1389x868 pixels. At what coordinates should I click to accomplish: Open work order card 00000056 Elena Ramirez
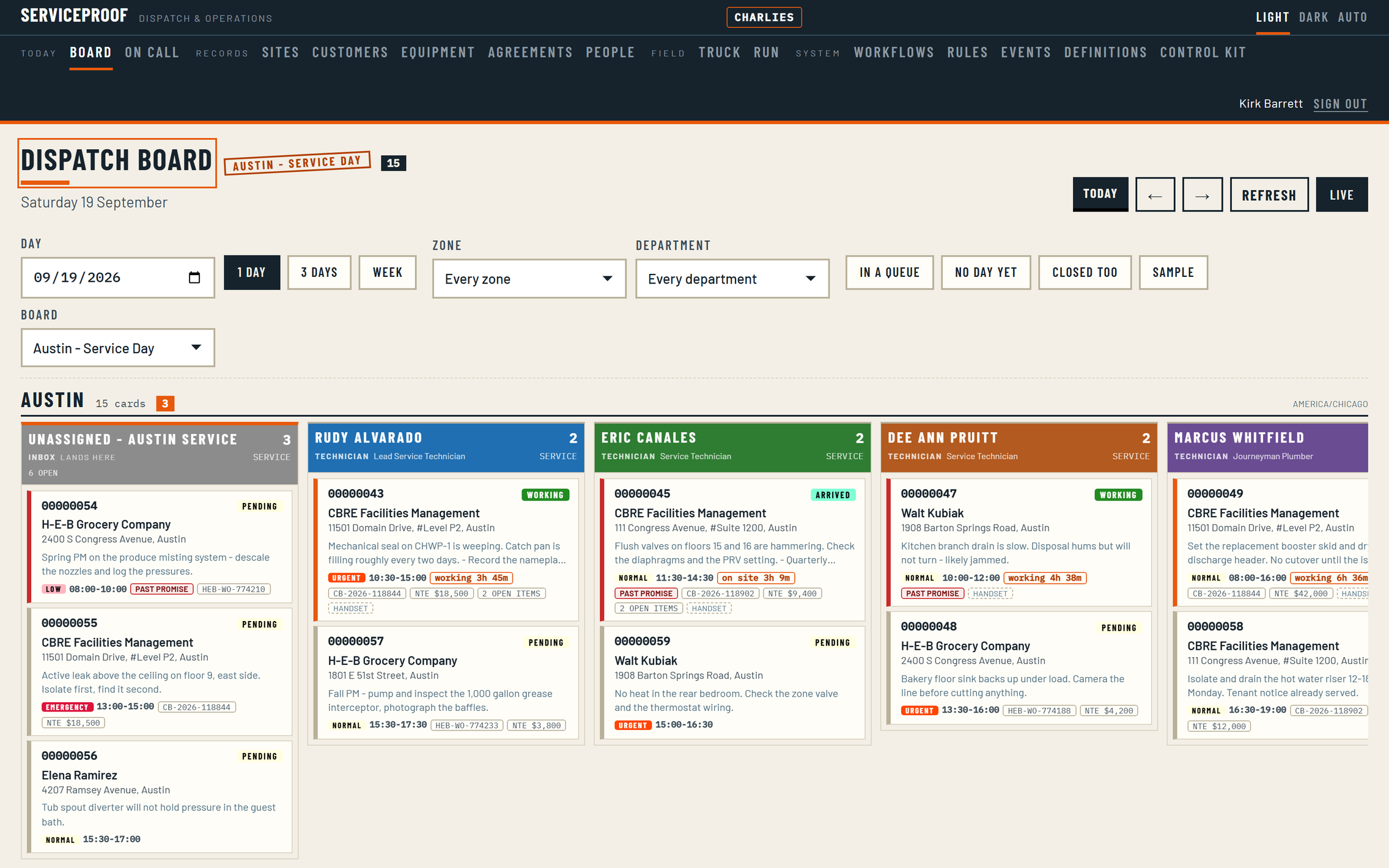click(x=160, y=796)
